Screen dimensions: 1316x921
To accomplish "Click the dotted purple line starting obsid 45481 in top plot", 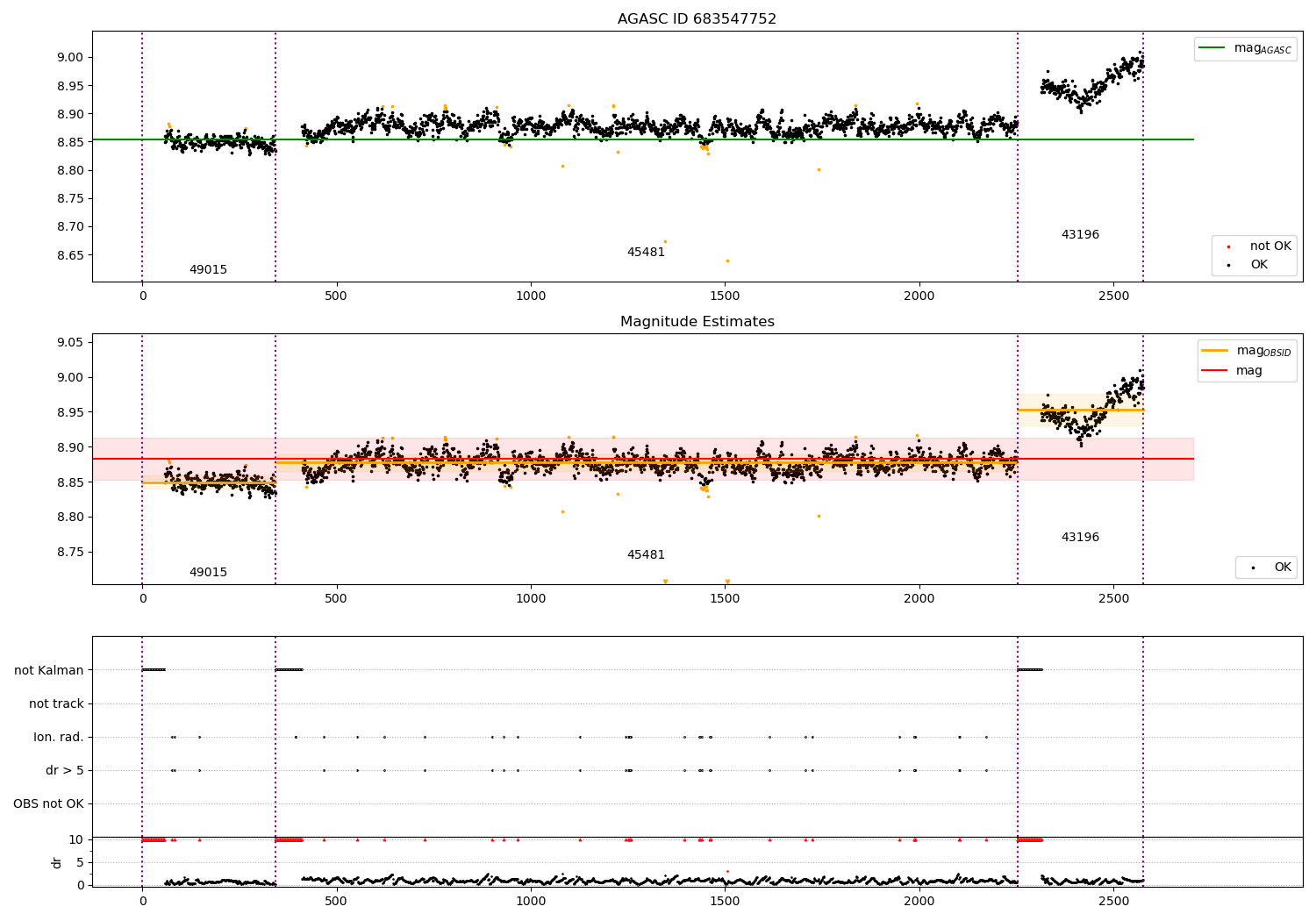I will coord(275,156).
